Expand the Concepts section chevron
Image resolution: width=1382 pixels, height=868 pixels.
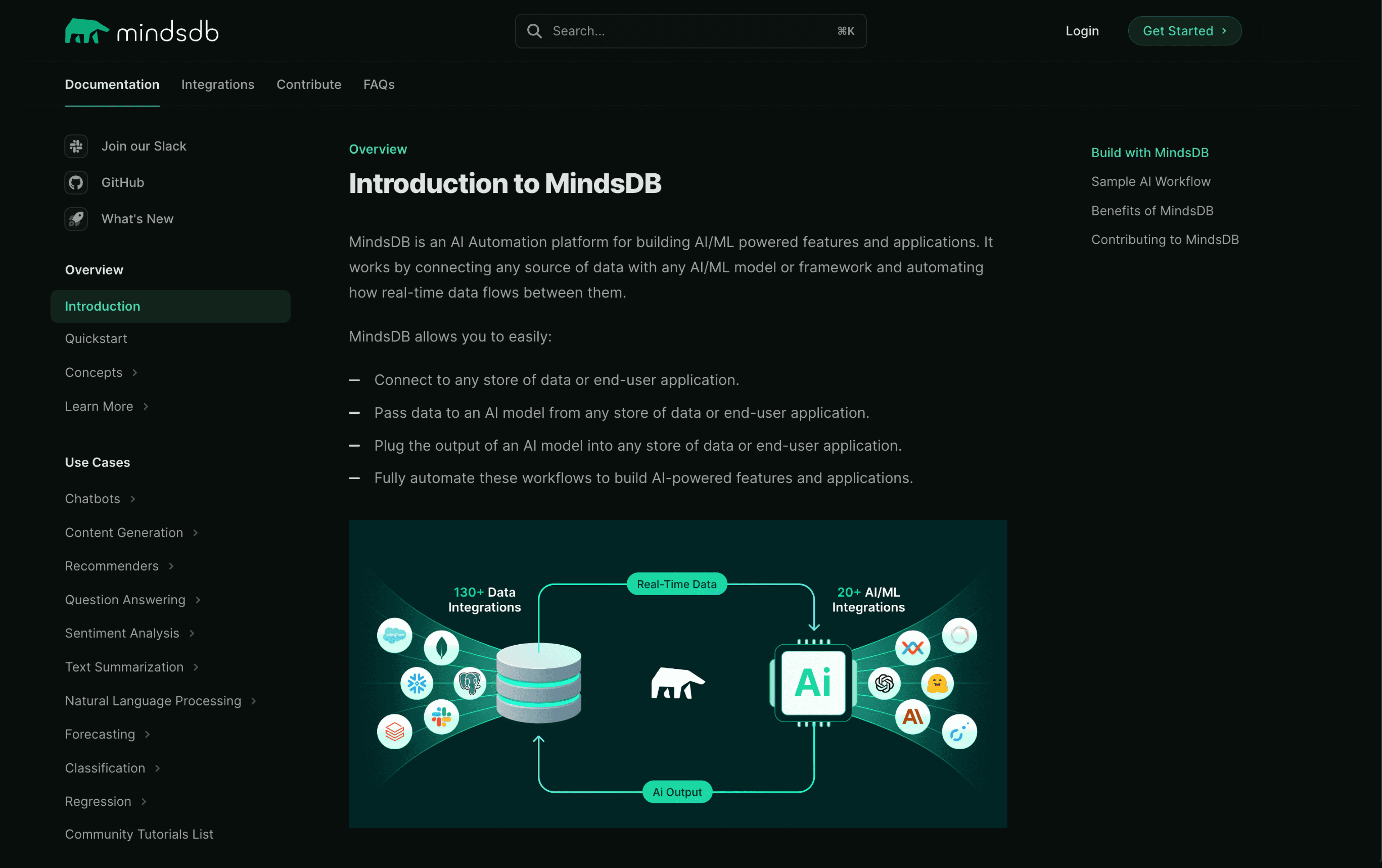click(x=135, y=373)
